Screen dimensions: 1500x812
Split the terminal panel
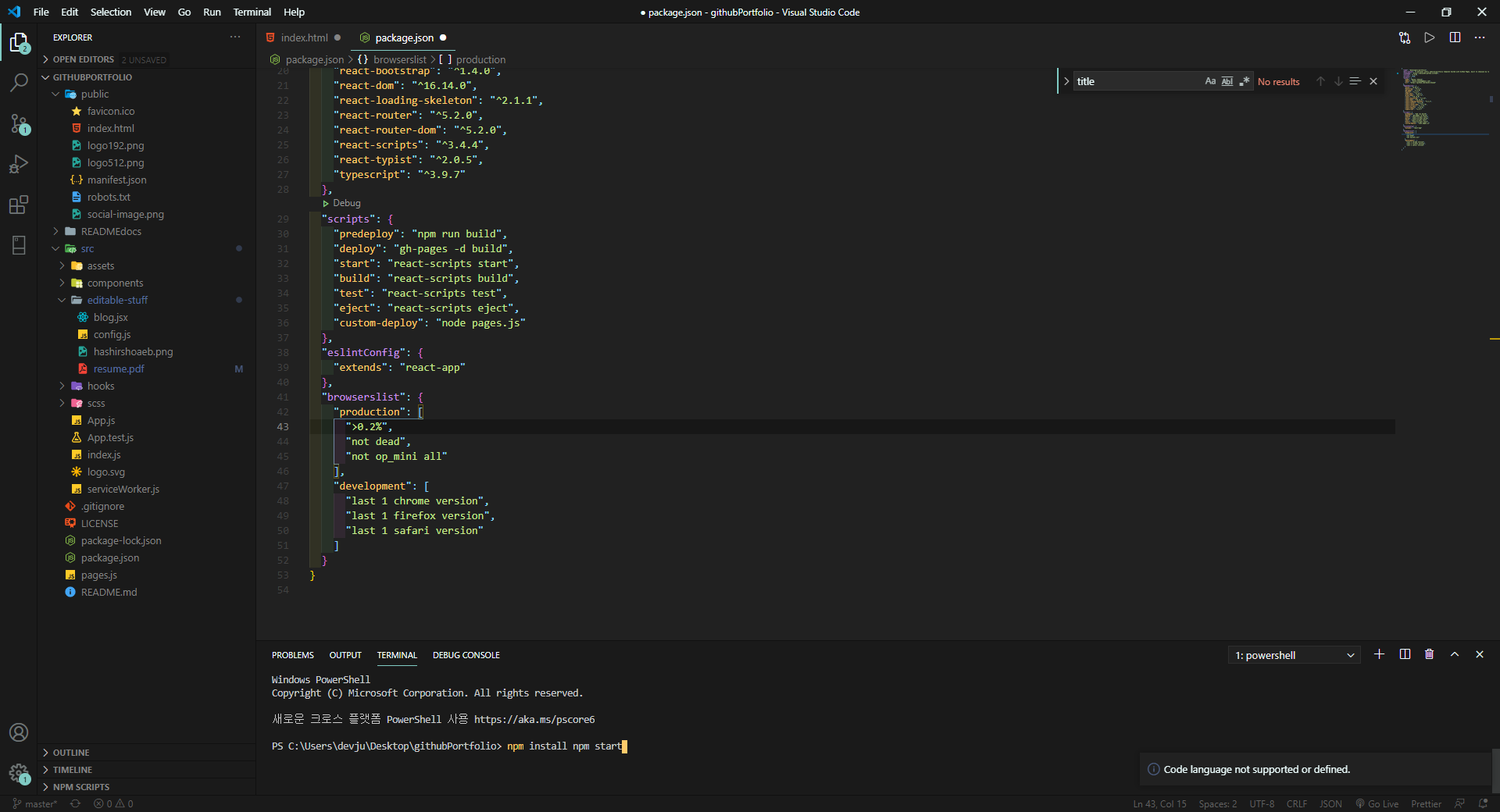pos(1405,654)
